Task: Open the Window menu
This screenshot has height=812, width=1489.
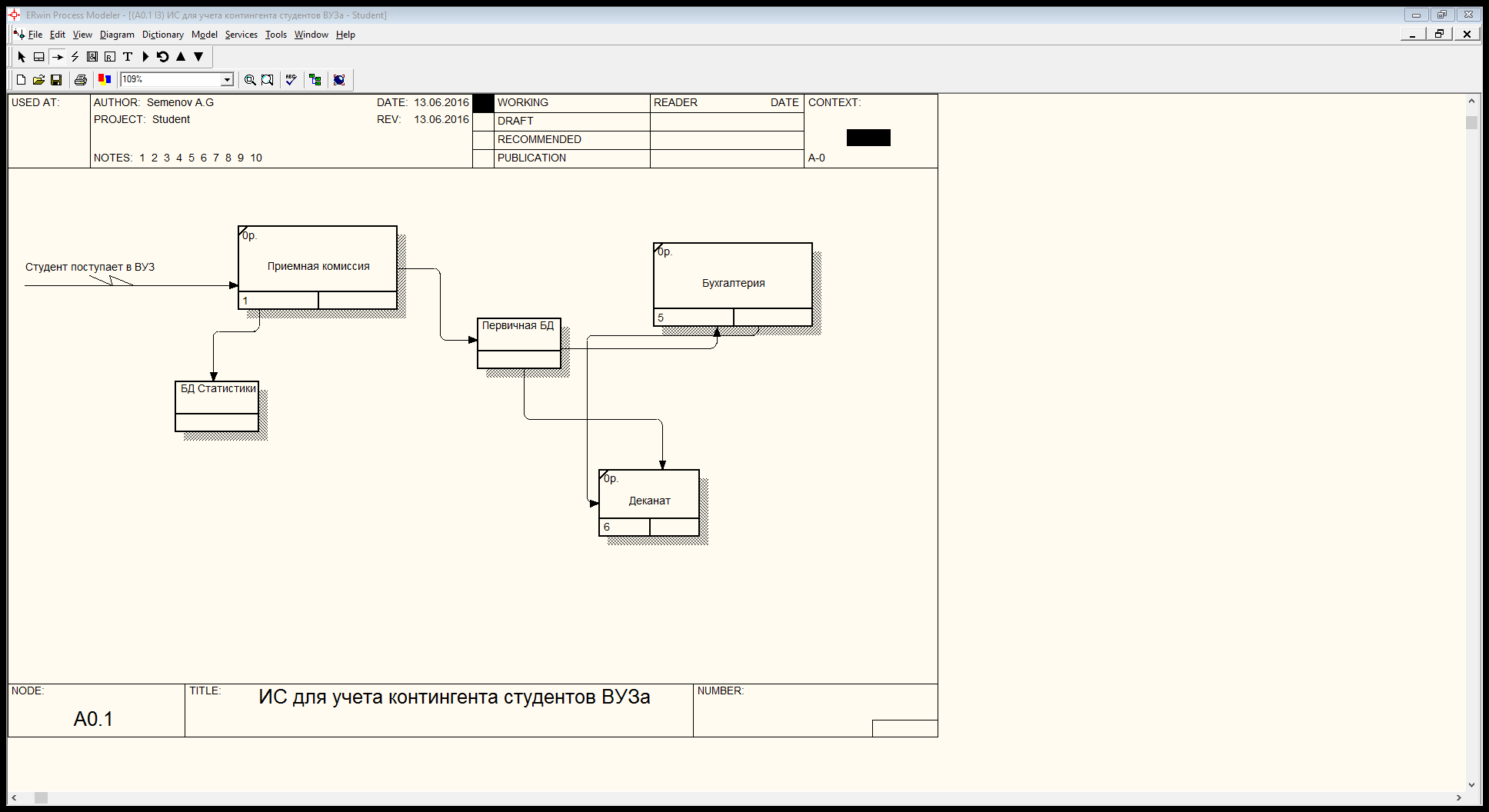Action: pos(311,35)
